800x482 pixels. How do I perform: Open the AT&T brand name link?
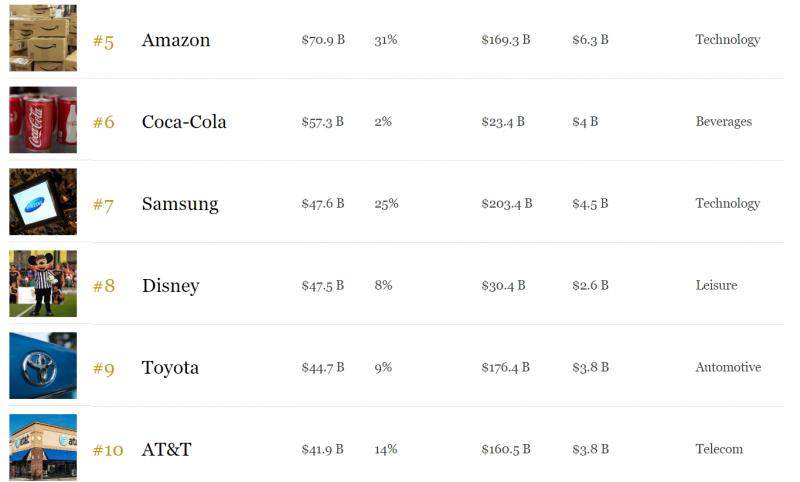[x=166, y=450]
